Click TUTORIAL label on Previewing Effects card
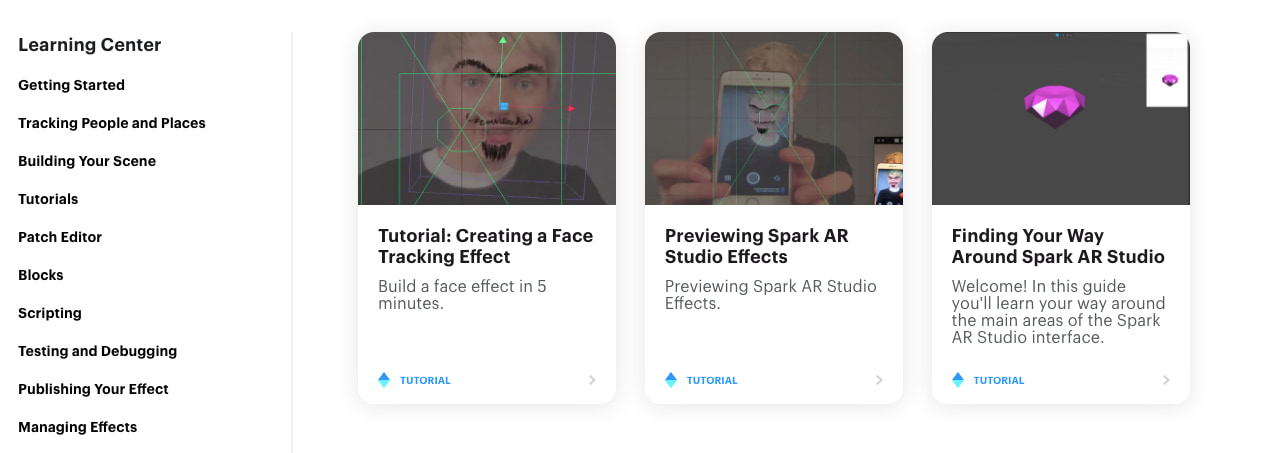The width and height of the screenshot is (1268, 453). [x=712, y=380]
